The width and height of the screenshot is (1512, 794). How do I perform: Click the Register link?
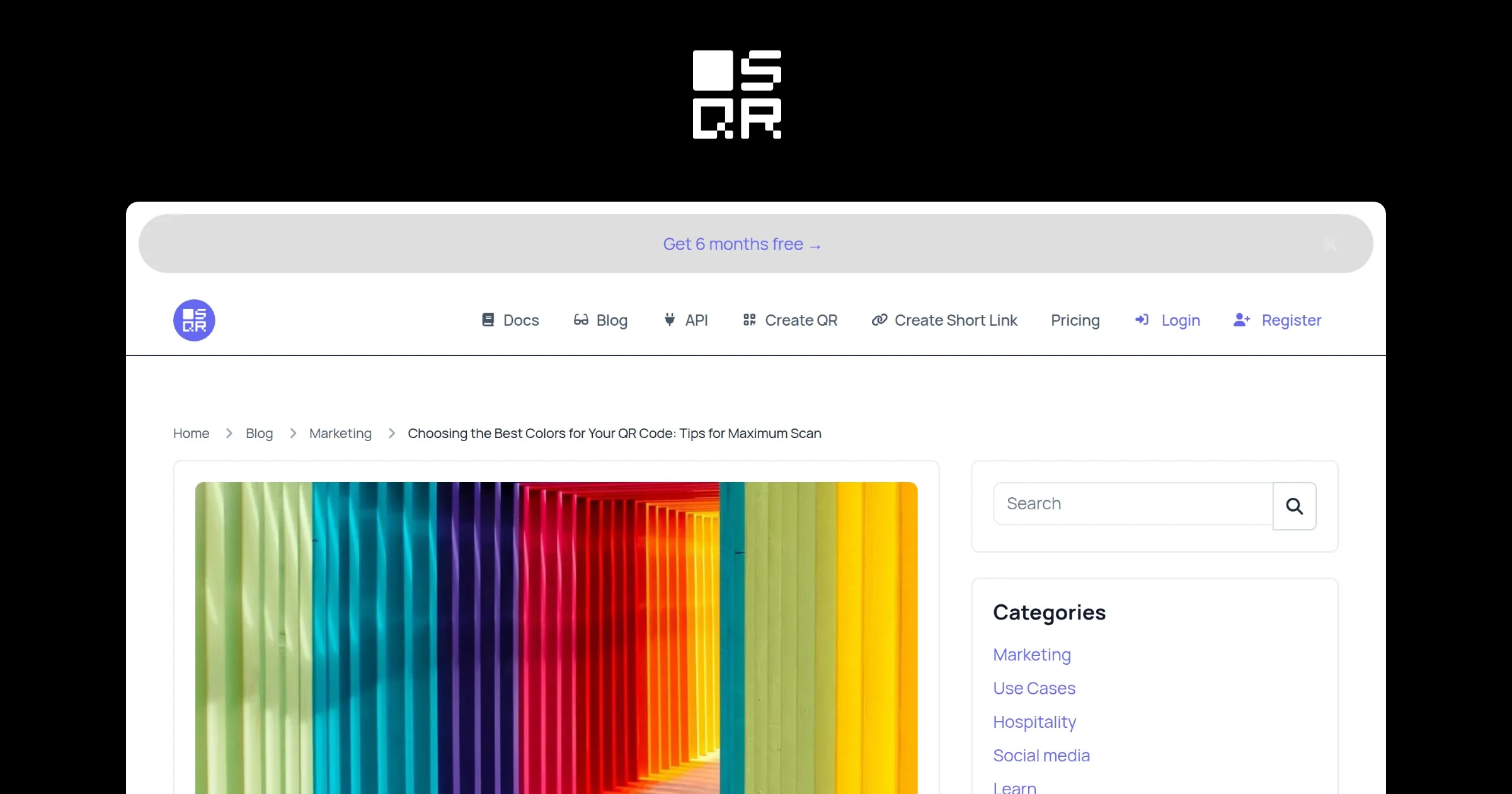tap(1291, 320)
